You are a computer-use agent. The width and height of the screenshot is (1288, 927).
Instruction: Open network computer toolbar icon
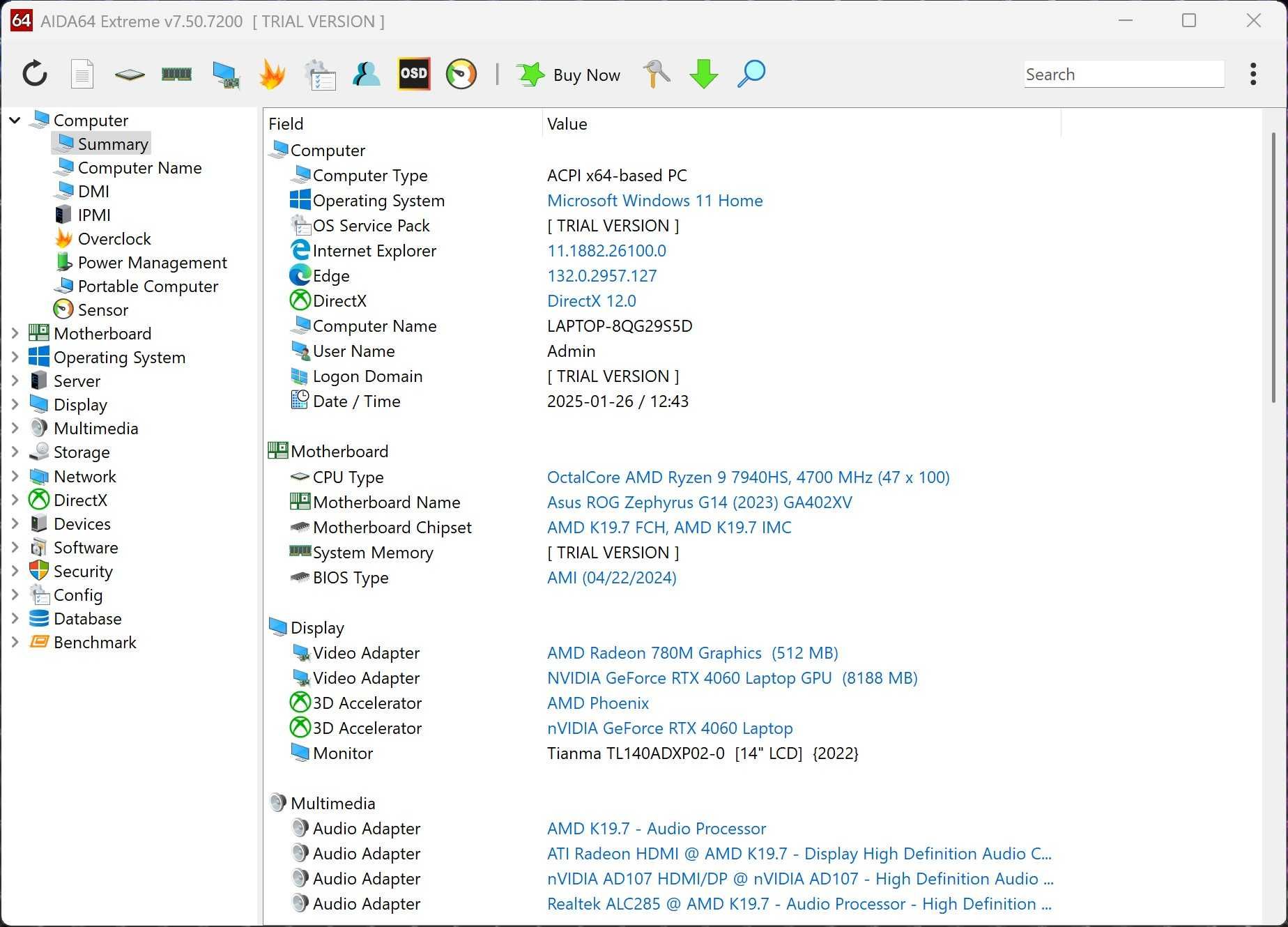[225, 75]
